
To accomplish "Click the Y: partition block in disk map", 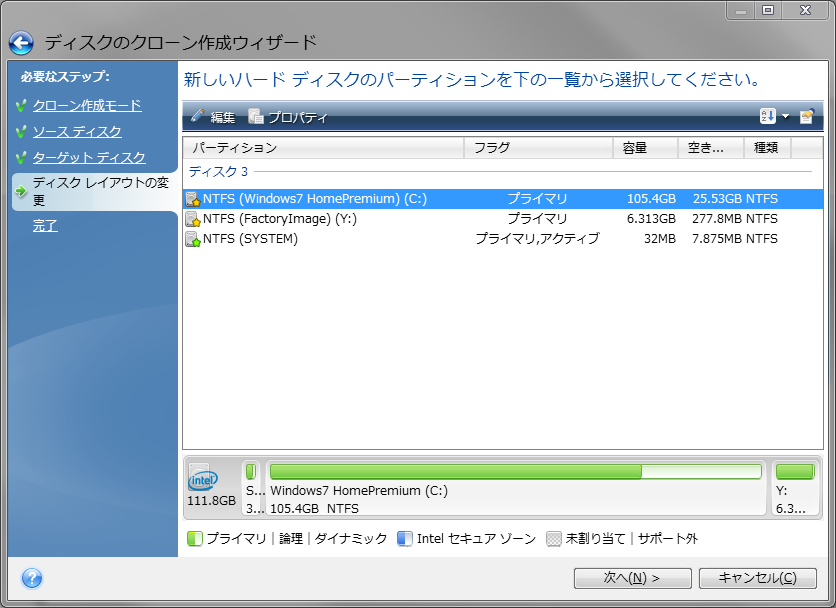I will point(795,488).
